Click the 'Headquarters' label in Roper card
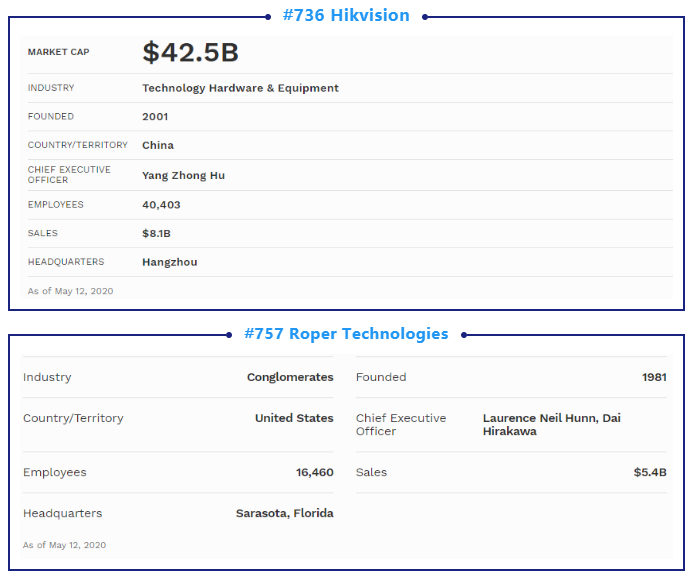 click(x=63, y=514)
